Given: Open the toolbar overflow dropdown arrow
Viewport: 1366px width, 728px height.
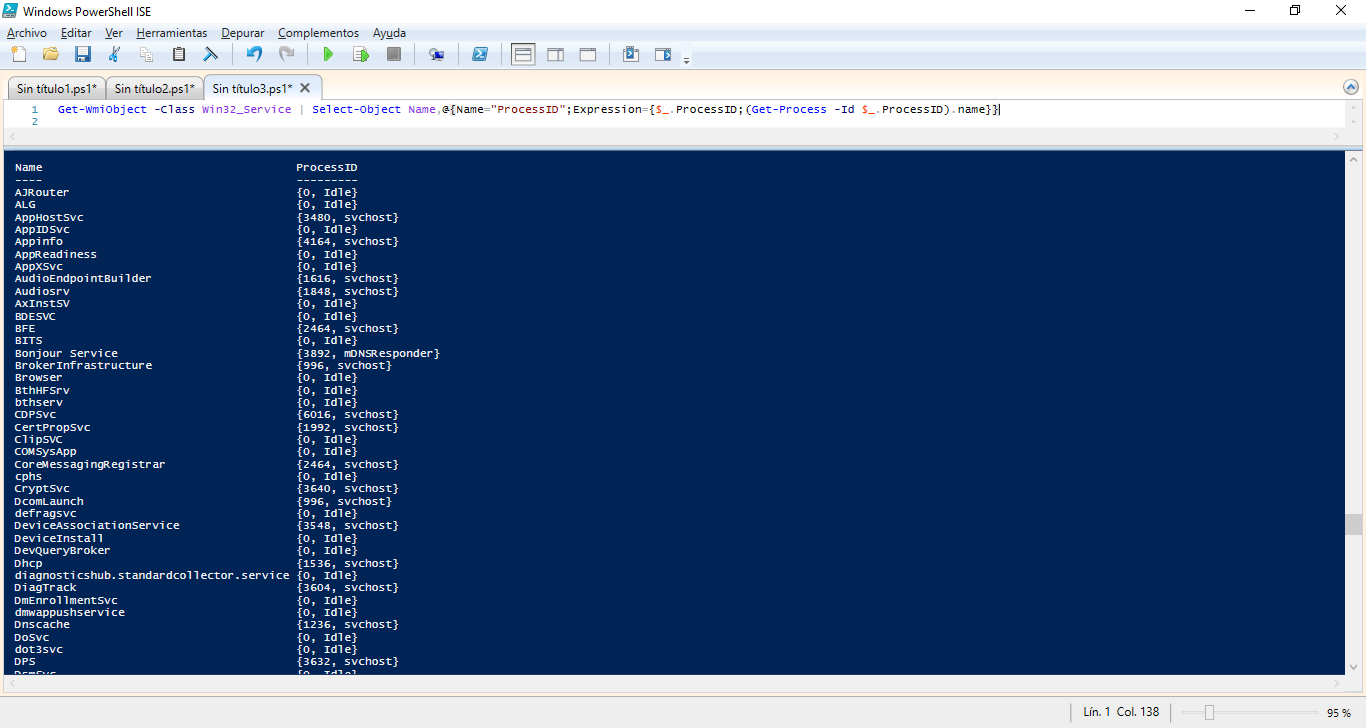Looking at the screenshot, I should (x=686, y=58).
